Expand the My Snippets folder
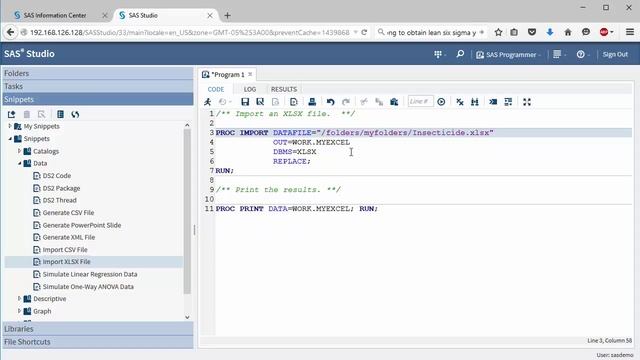The height and width of the screenshot is (360, 640). 10,126
